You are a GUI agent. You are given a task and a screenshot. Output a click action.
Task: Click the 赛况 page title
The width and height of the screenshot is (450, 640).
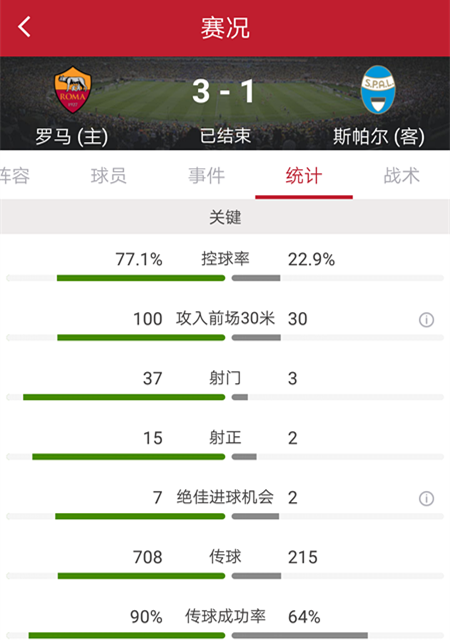225,28
